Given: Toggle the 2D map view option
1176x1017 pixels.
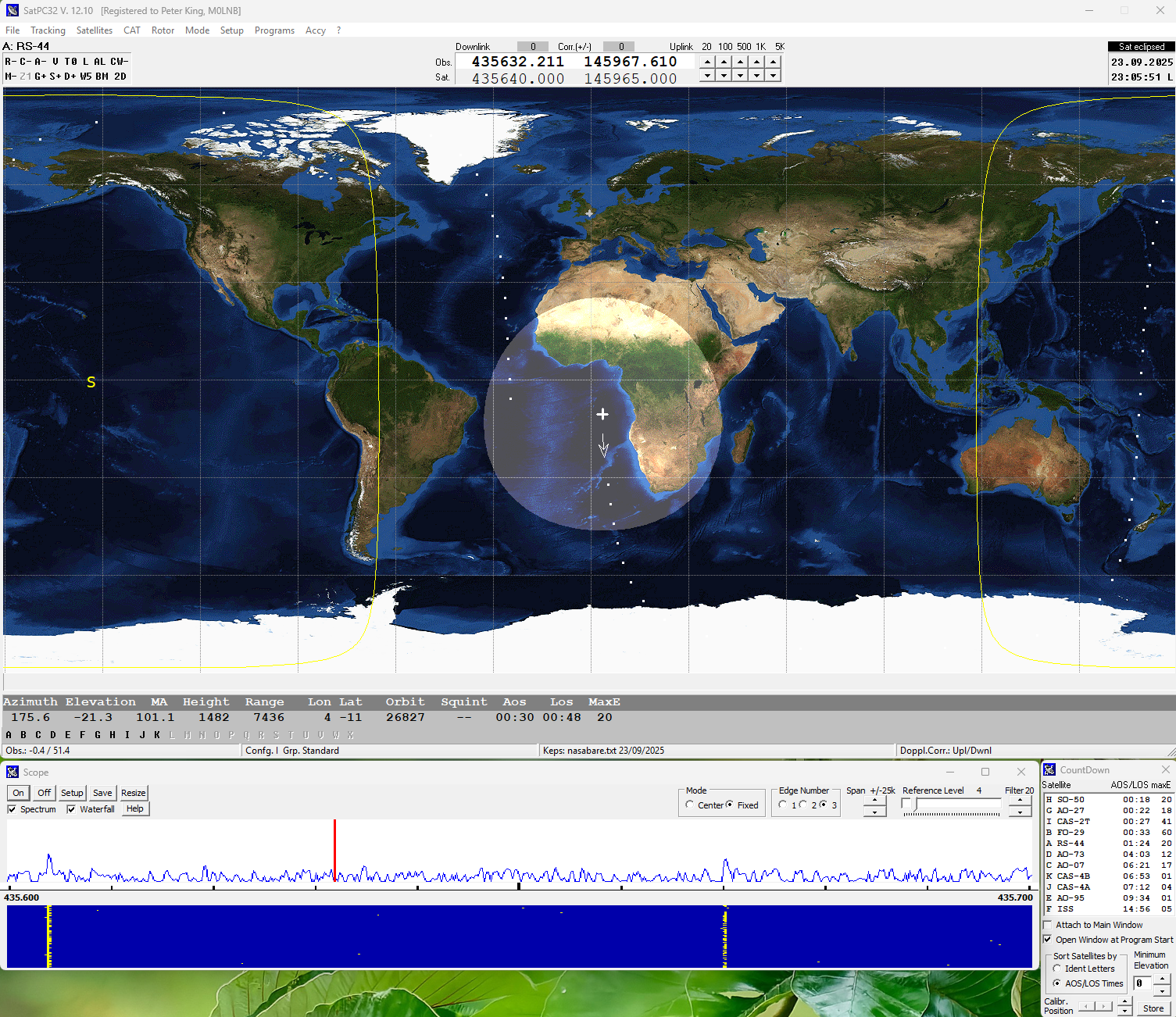Looking at the screenshot, I should tap(120, 77).
